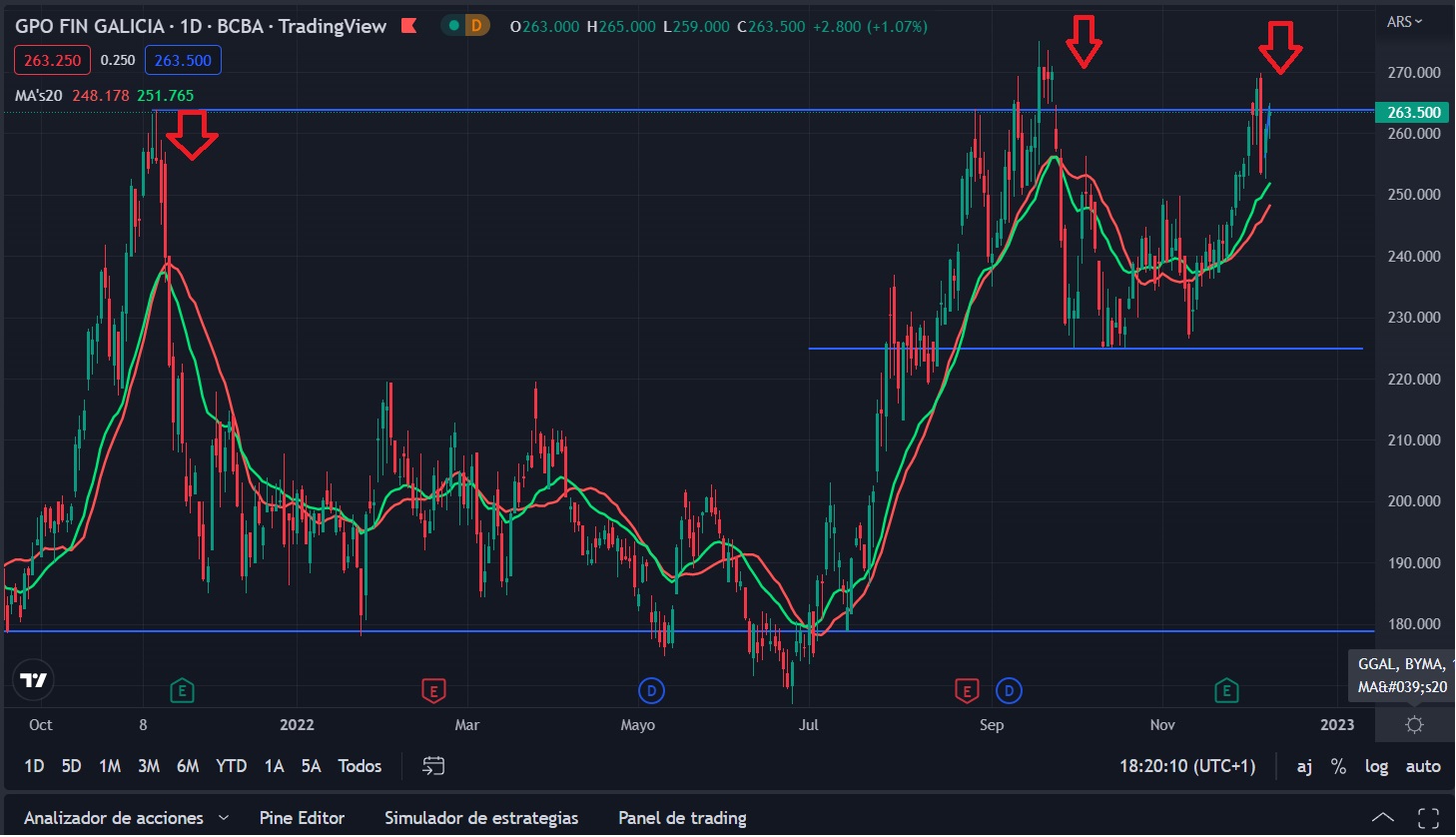
Task: Click the 263.500 current price label on the axis
Action: tap(1413, 113)
